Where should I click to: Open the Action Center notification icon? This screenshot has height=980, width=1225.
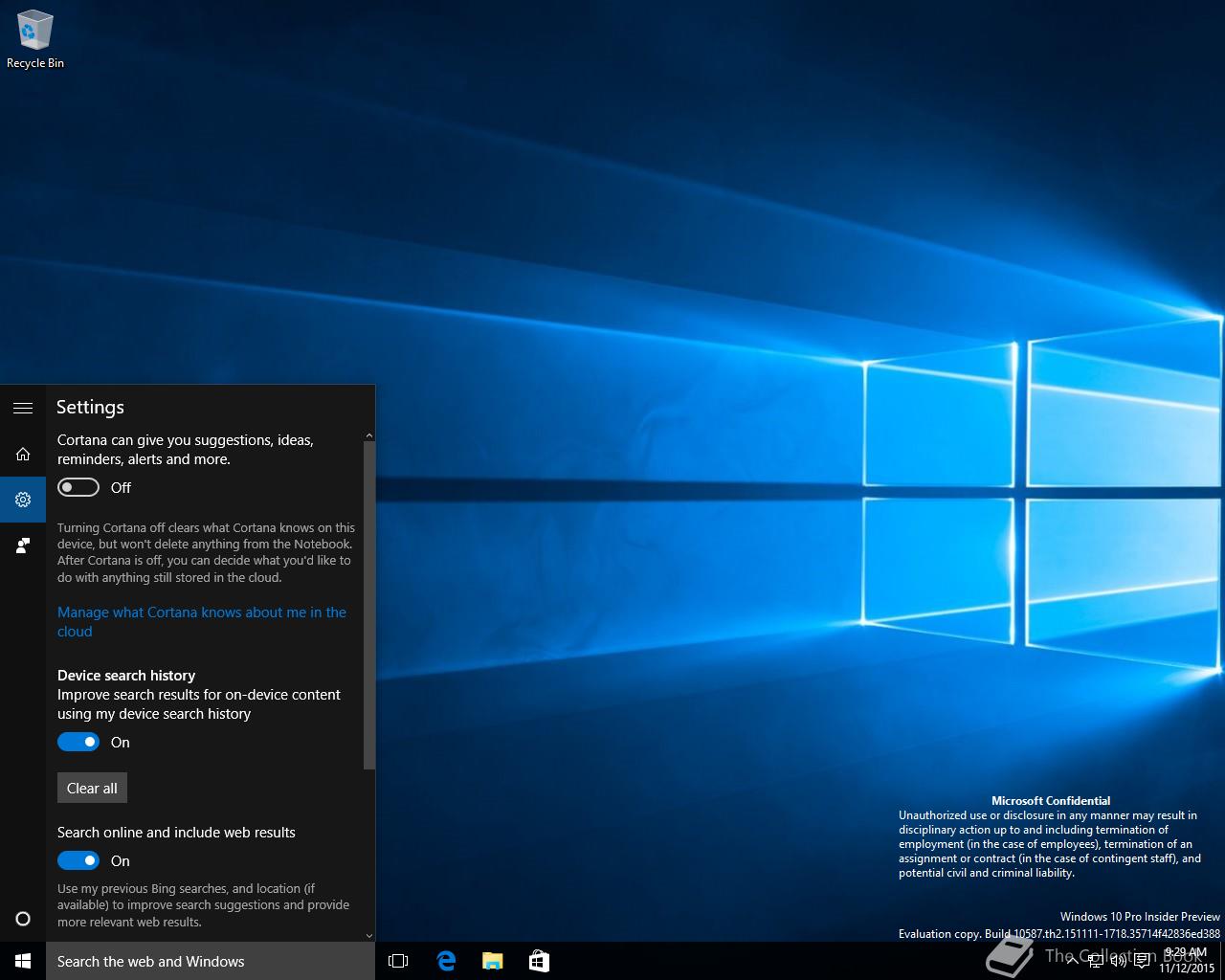[1142, 961]
